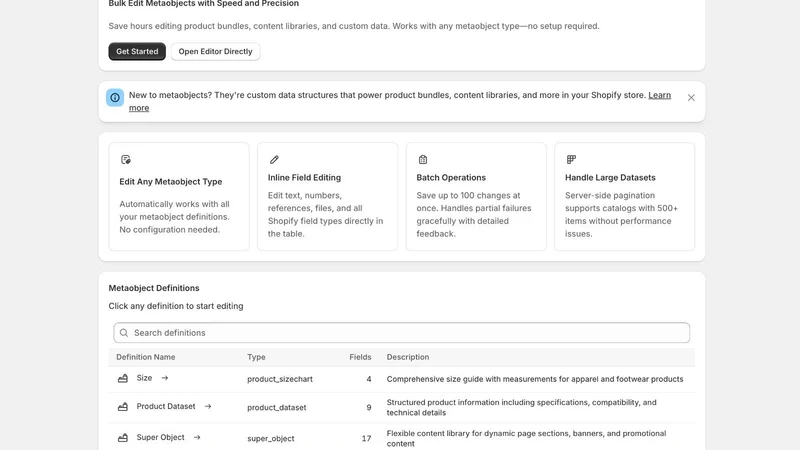Viewport: 800px width, 450px height.
Task: Dismiss the metaobjects info banner
Action: pos(691,97)
